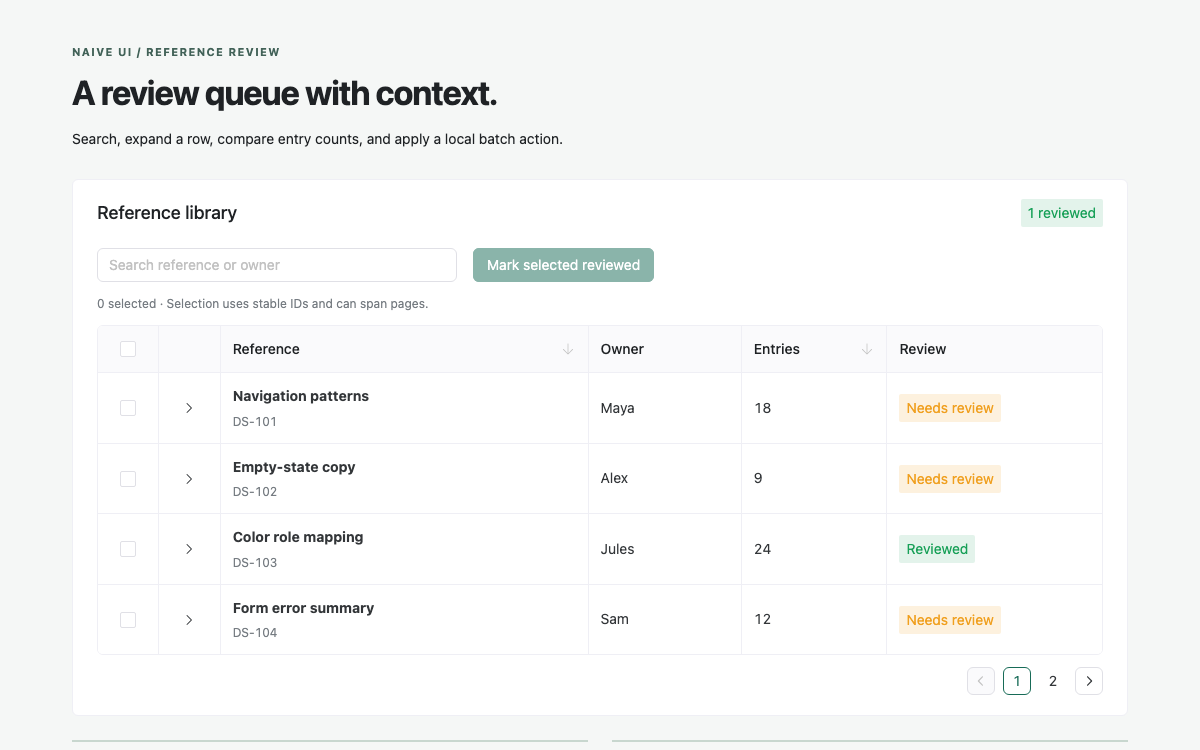
Task: Switch to page 2 of the table
Action: tap(1053, 681)
